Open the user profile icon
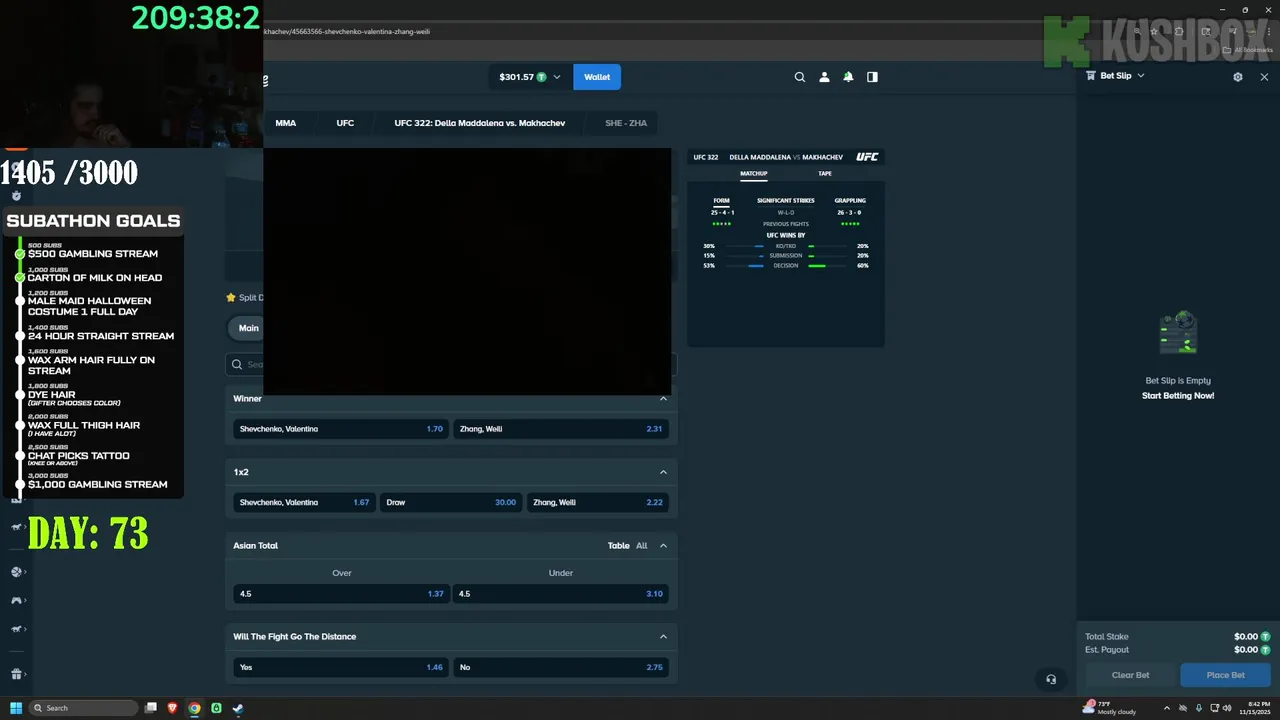The image size is (1280, 720). (824, 77)
